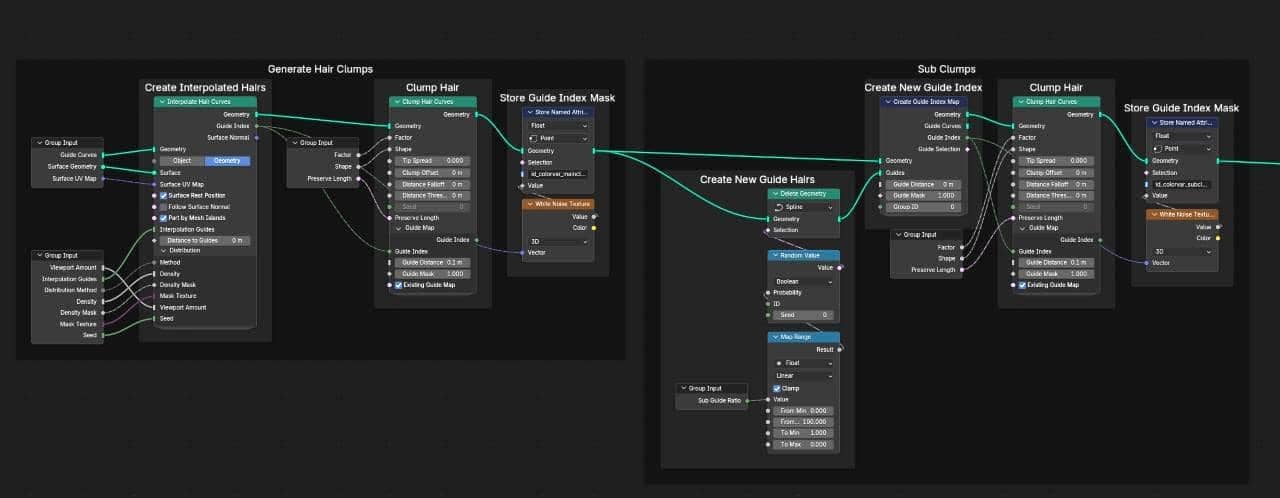This screenshot has width=1280, height=498.
Task: Collapse the Distribution panel in Interpolate Hair Curves
Action: 164,251
